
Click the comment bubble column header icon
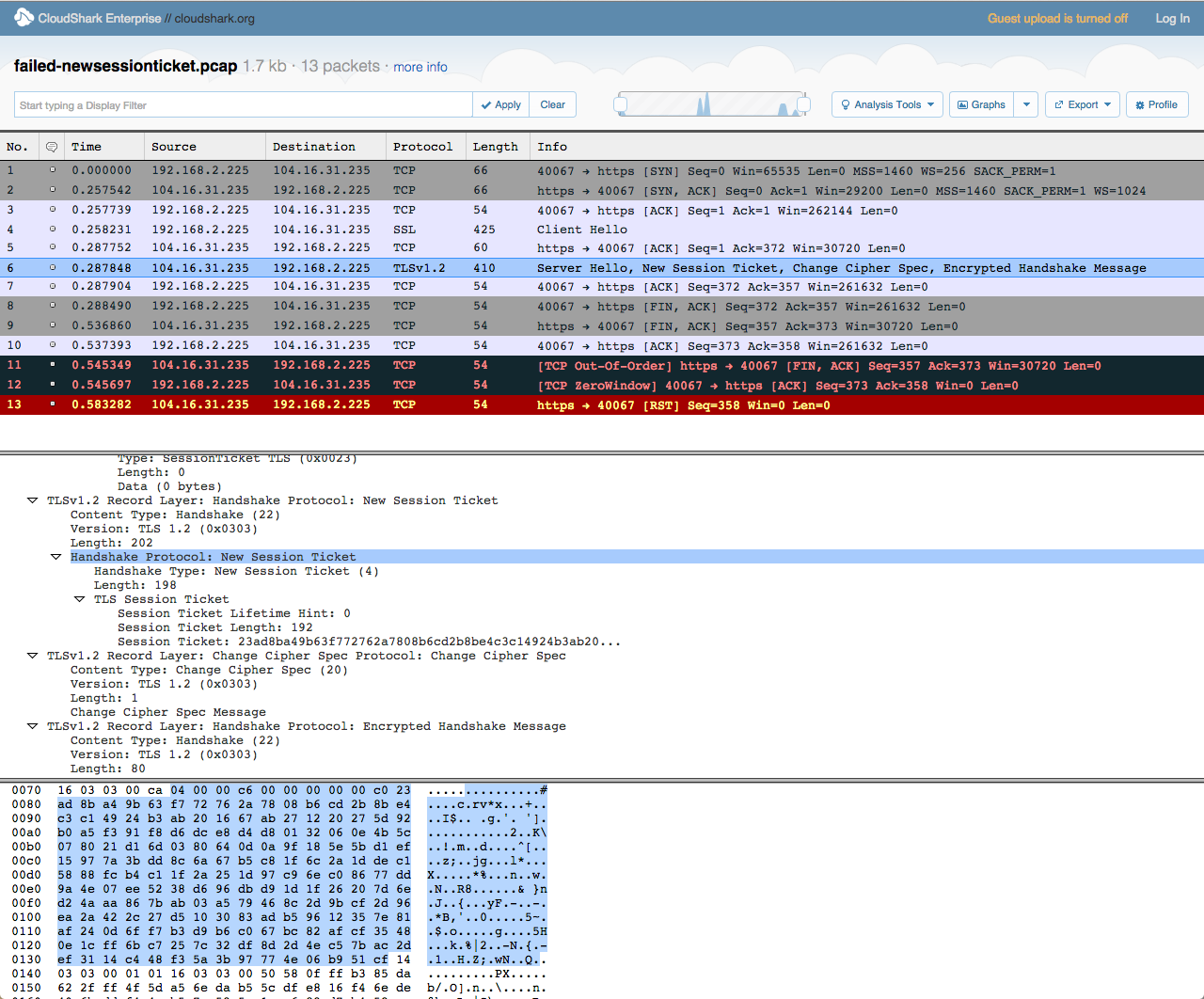coord(52,147)
